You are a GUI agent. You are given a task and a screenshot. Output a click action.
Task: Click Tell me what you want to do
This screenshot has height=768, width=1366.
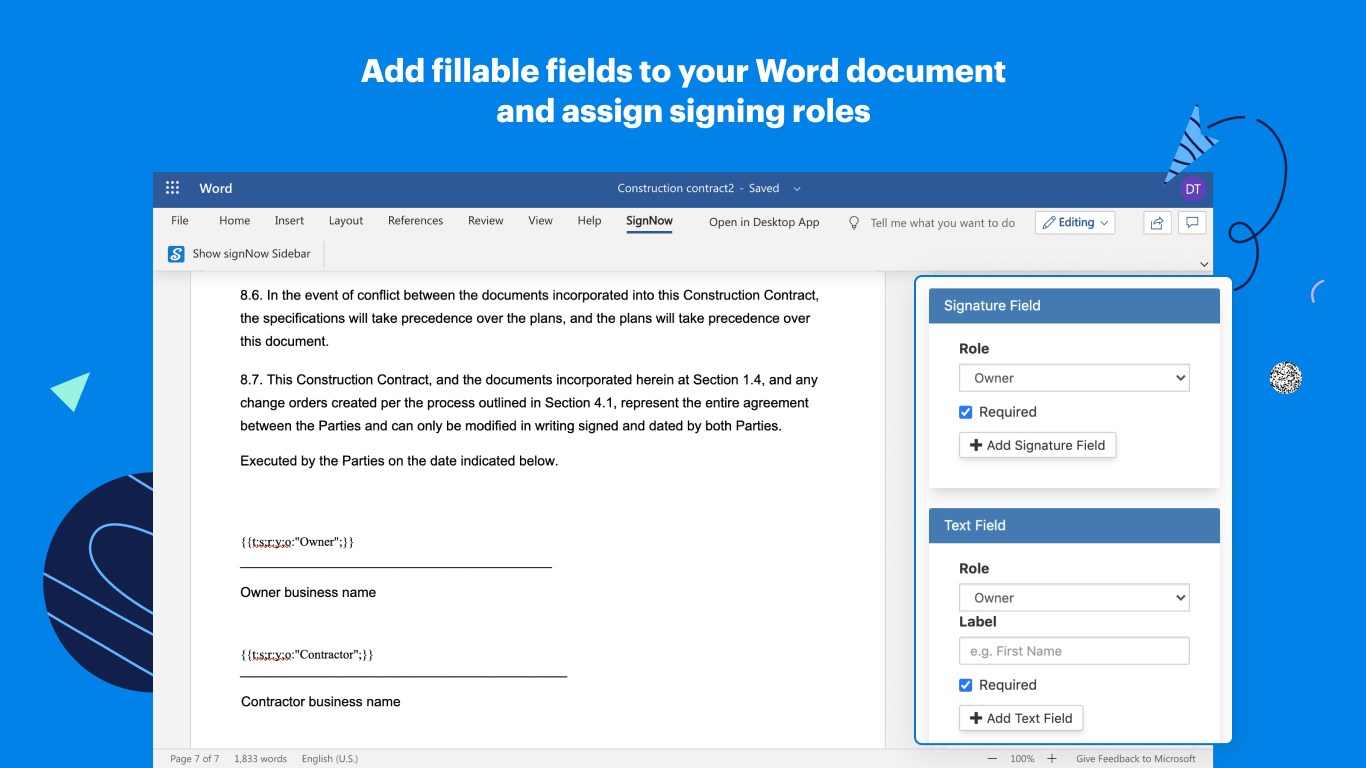942,223
